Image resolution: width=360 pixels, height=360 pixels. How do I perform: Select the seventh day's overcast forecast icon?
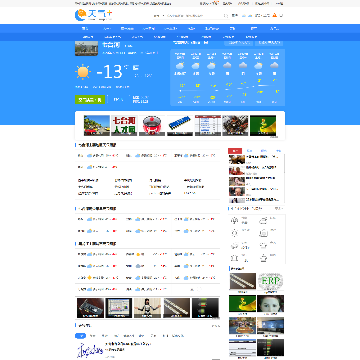point(274,65)
